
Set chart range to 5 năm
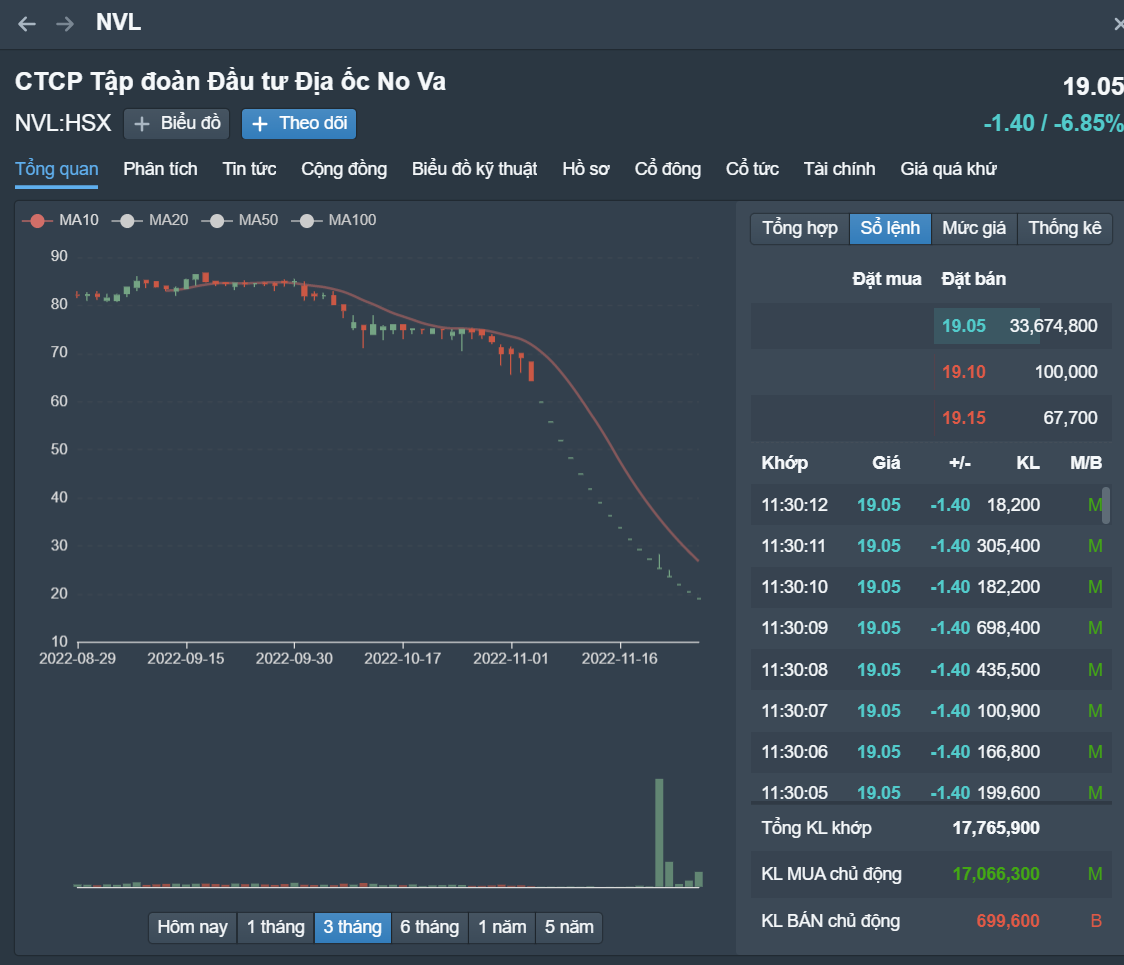pos(569,927)
